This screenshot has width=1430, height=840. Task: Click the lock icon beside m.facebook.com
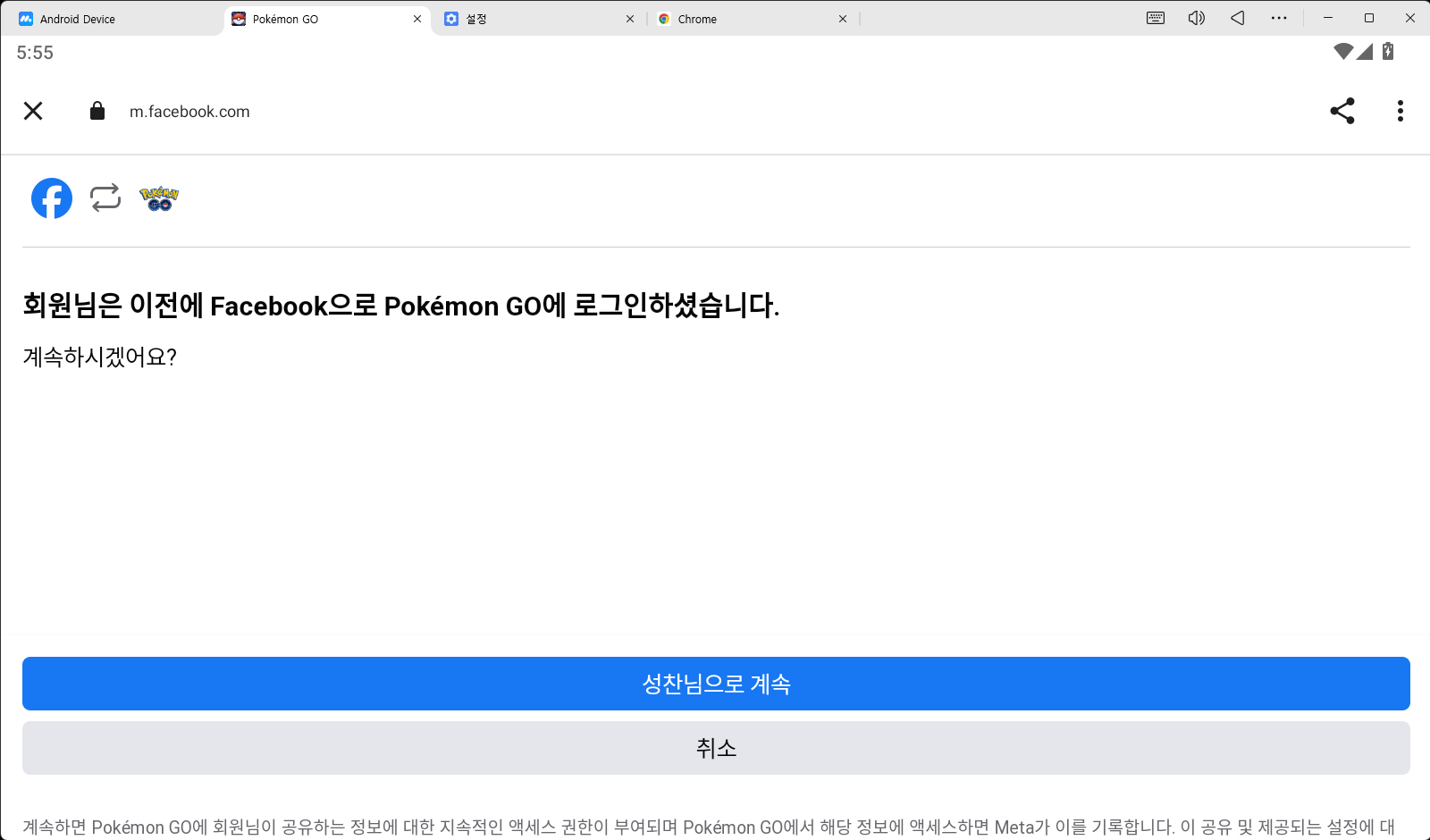[x=97, y=111]
